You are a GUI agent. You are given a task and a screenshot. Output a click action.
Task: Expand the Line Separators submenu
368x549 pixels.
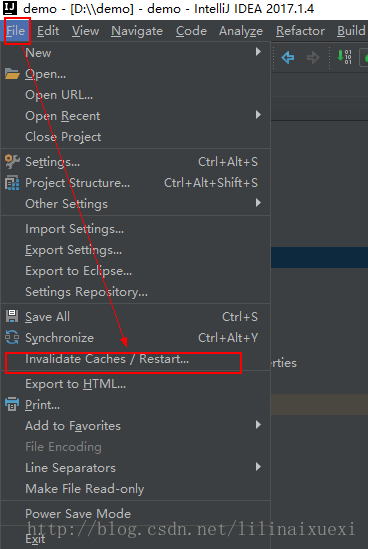(x=136, y=467)
